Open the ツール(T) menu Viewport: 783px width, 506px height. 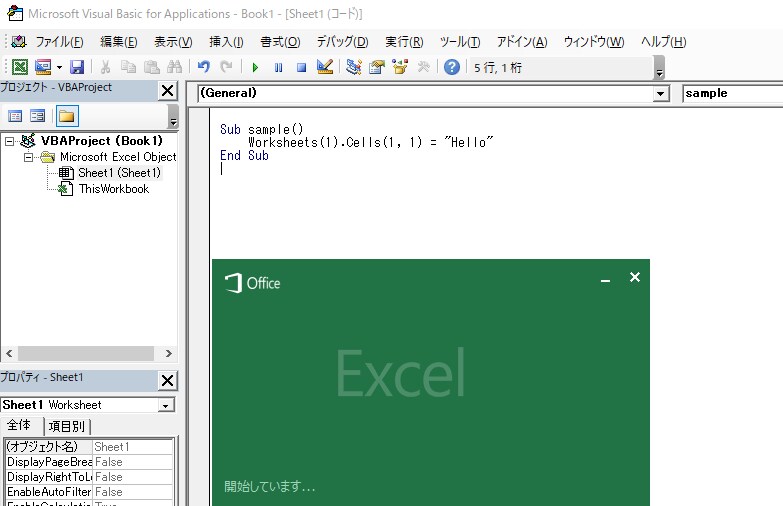tap(460, 42)
